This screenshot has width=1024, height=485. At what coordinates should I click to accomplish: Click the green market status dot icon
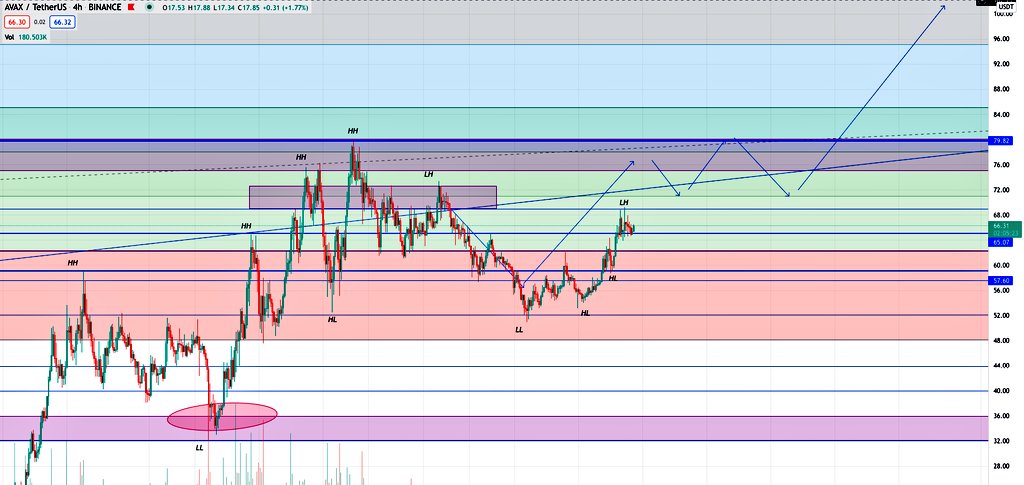[150, 7]
